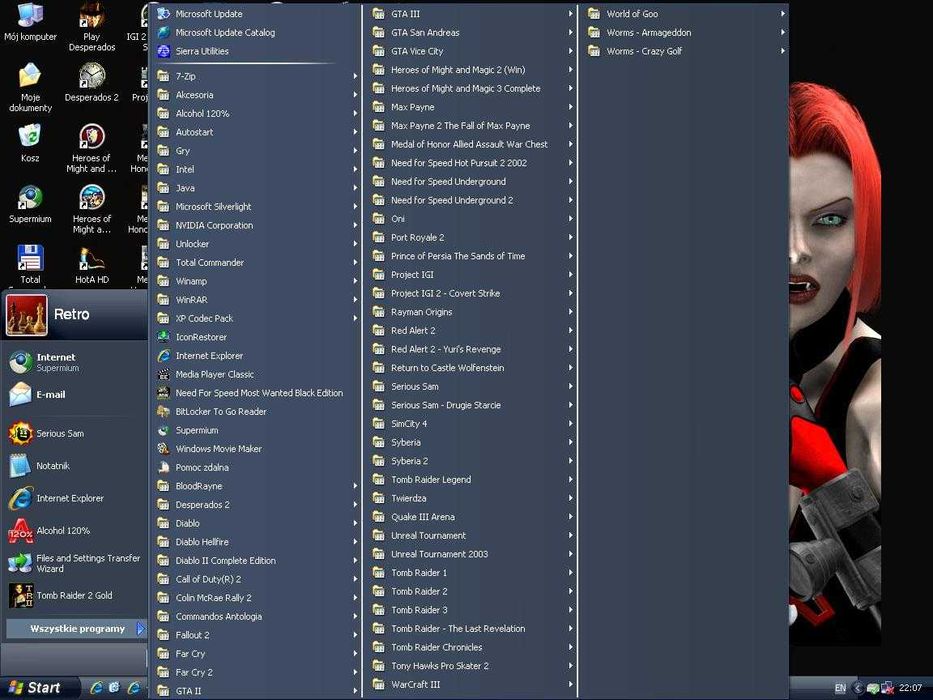Expand the BloodRayne folder
The height and width of the screenshot is (700, 933).
point(256,486)
